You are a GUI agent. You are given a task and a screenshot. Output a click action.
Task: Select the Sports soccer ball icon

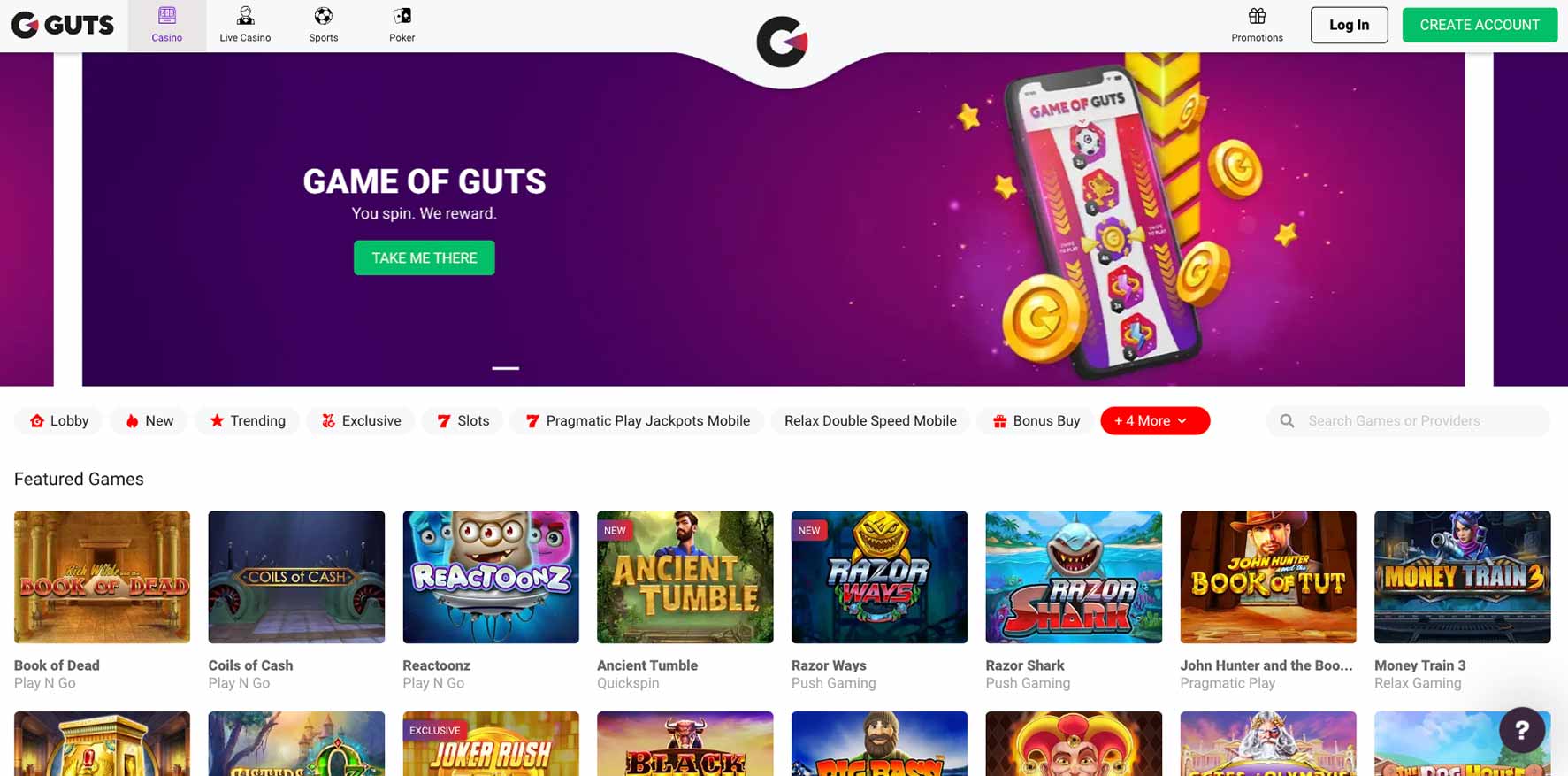tap(324, 16)
